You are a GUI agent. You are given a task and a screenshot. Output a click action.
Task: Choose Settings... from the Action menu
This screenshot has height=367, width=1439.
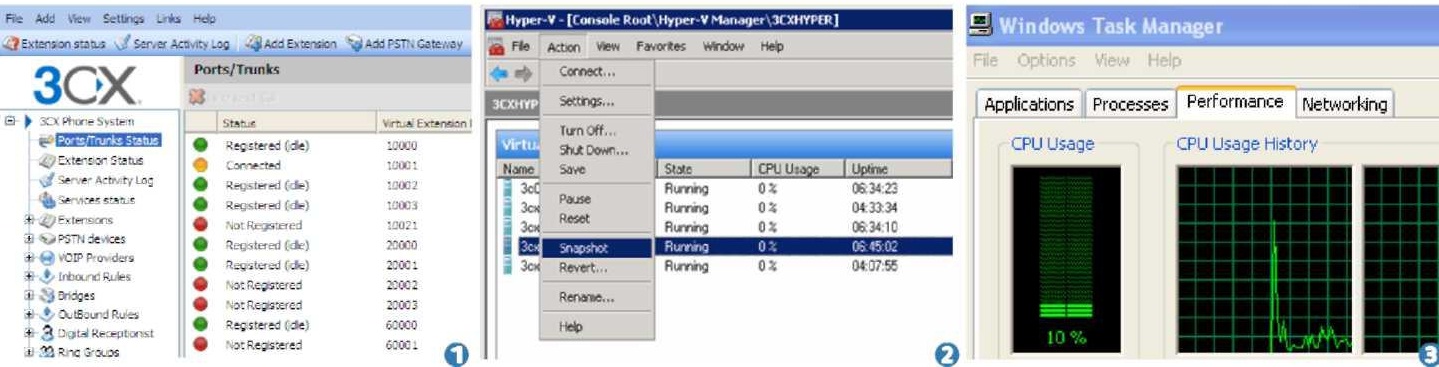click(597, 101)
